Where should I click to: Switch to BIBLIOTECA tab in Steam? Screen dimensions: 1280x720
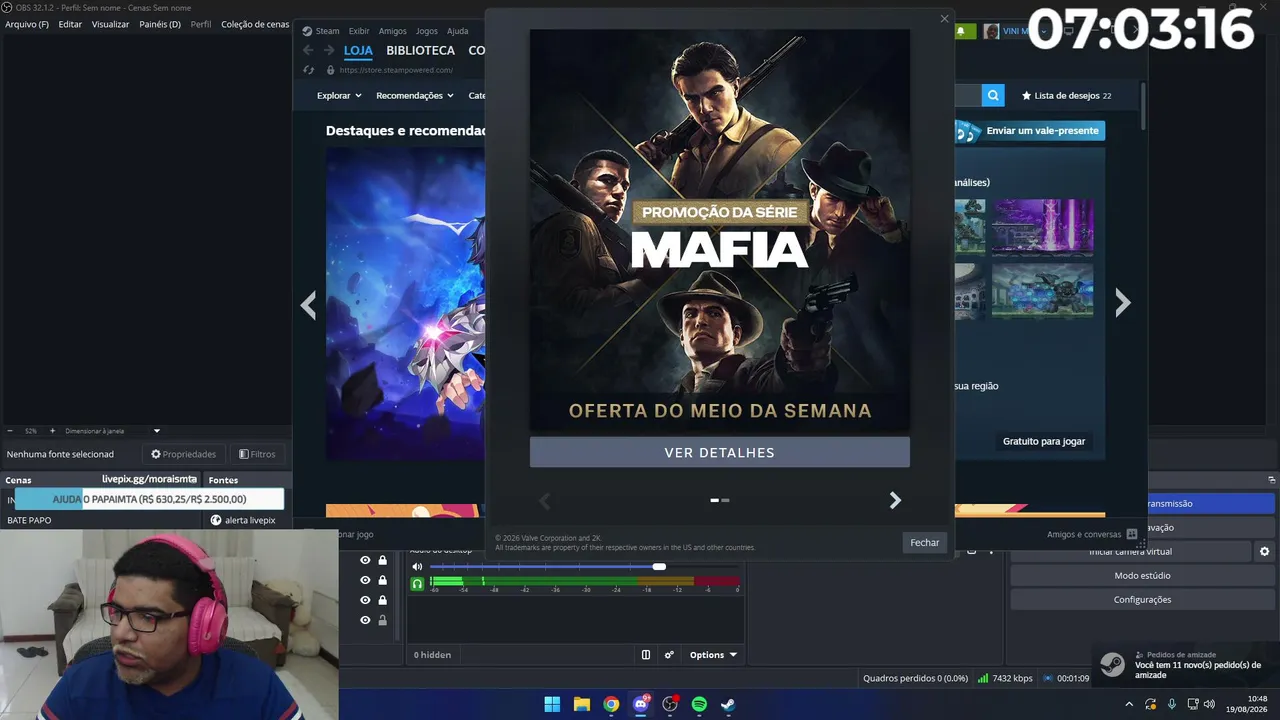(420, 50)
